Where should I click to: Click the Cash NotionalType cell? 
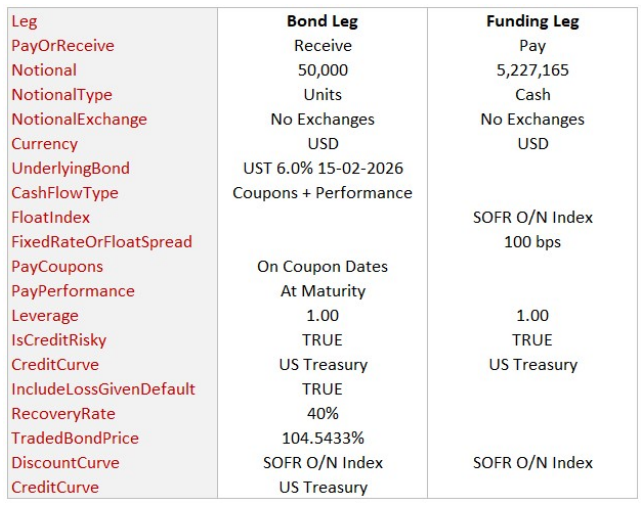[532, 95]
